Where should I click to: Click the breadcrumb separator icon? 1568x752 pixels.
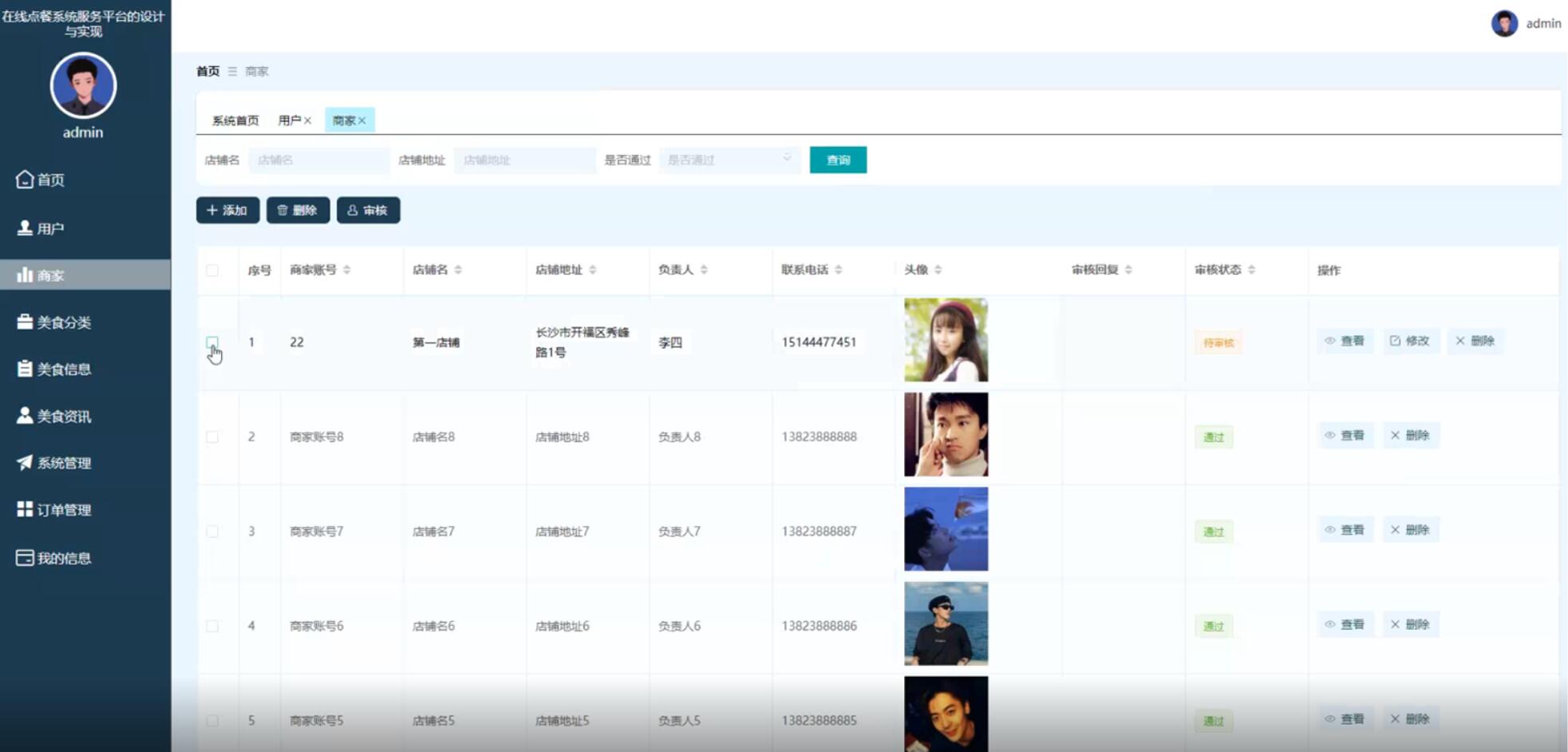pos(232,71)
